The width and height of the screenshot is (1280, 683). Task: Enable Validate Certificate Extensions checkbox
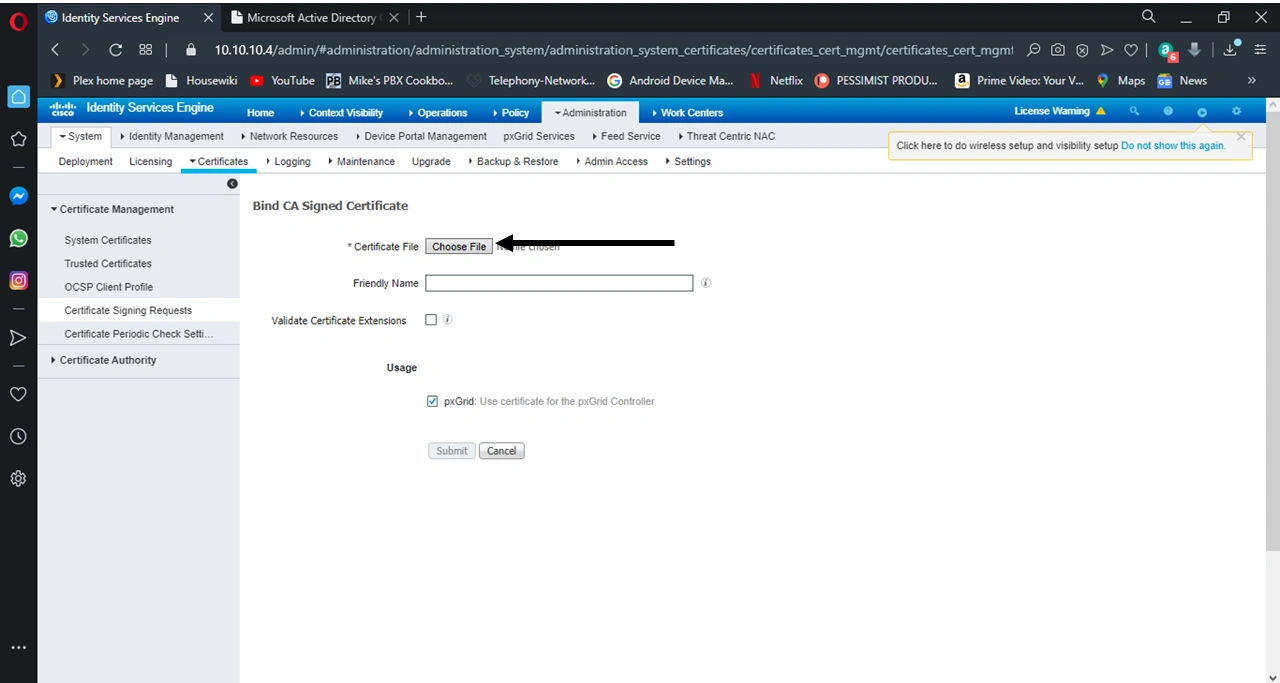coord(431,320)
